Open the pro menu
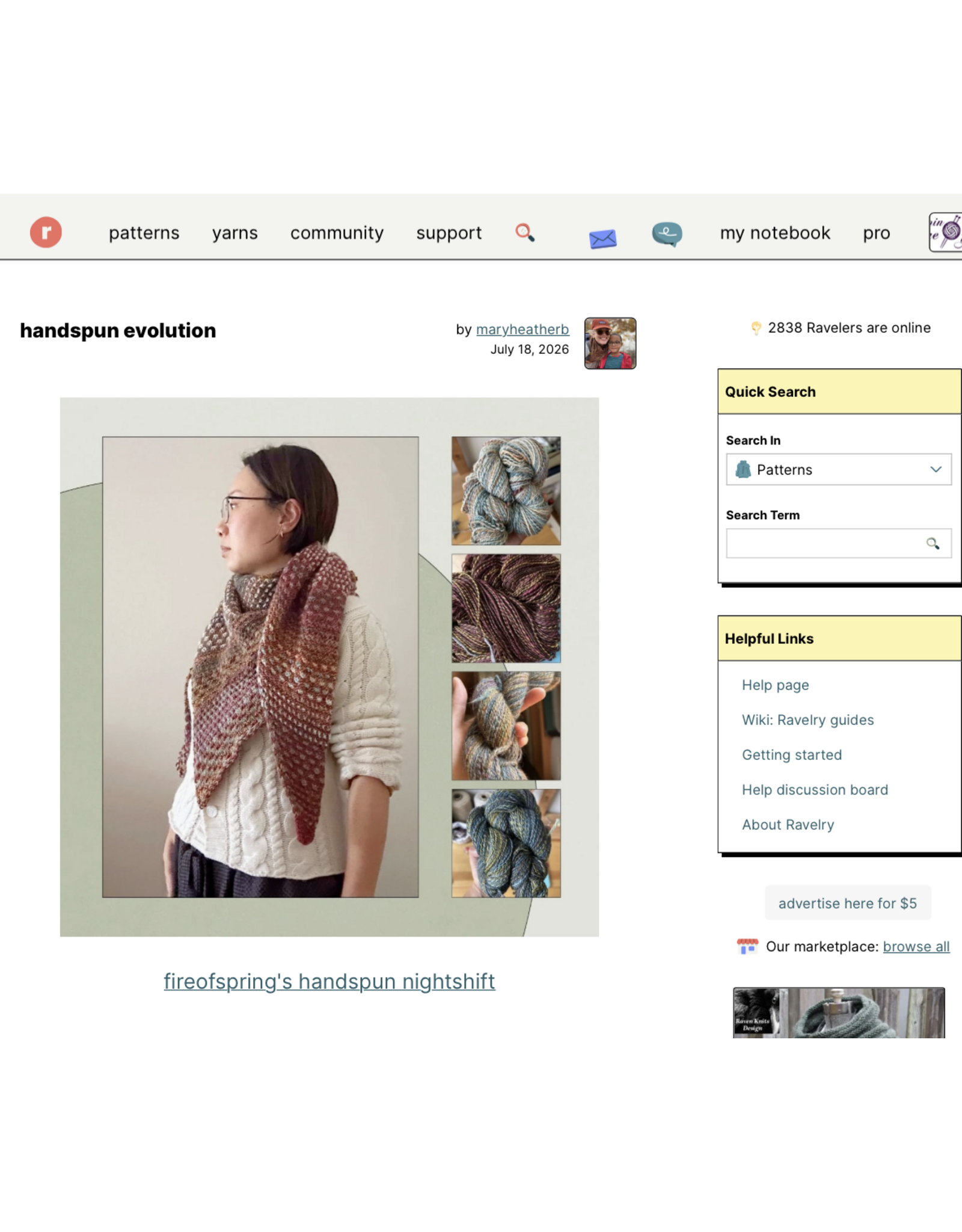 [877, 233]
